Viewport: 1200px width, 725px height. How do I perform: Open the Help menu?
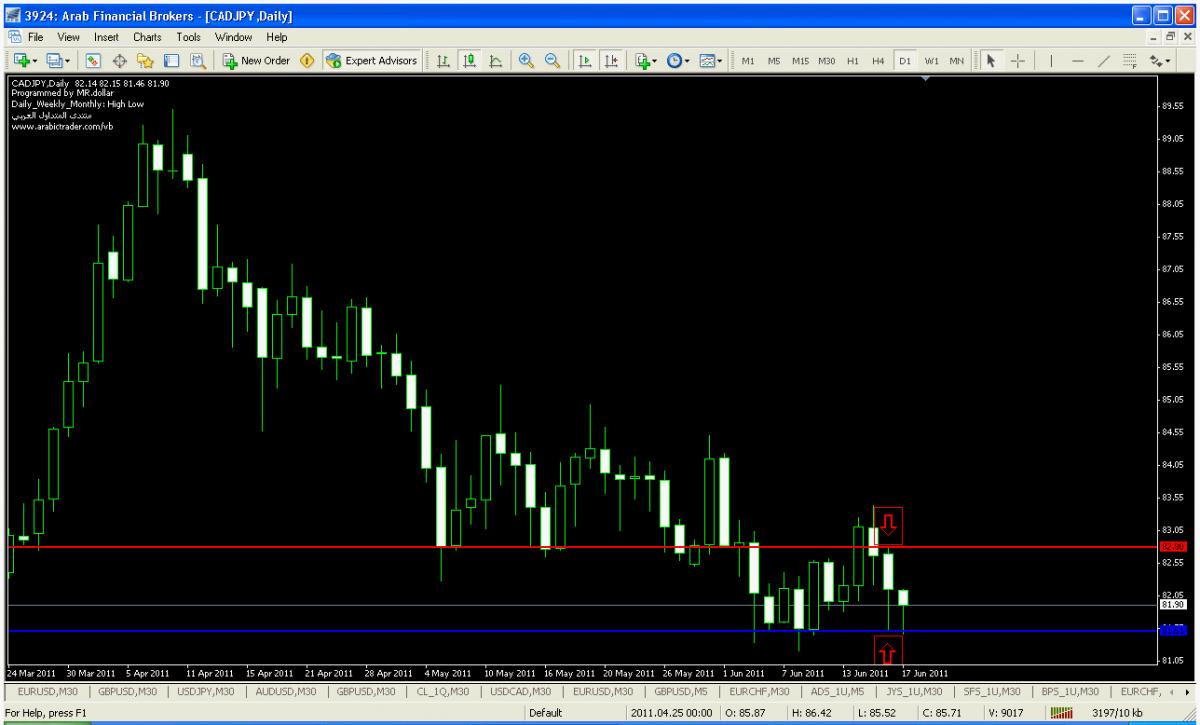(276, 37)
